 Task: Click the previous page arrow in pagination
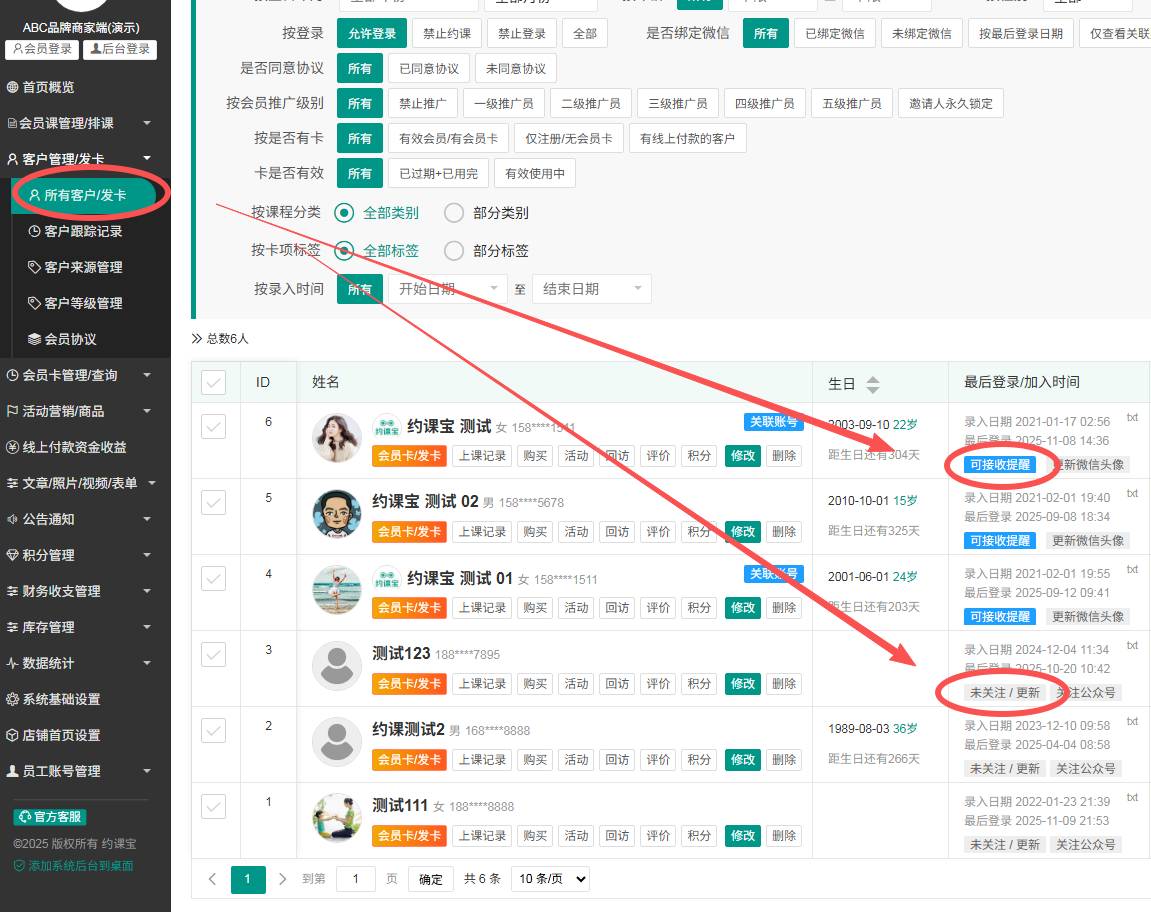(x=212, y=879)
